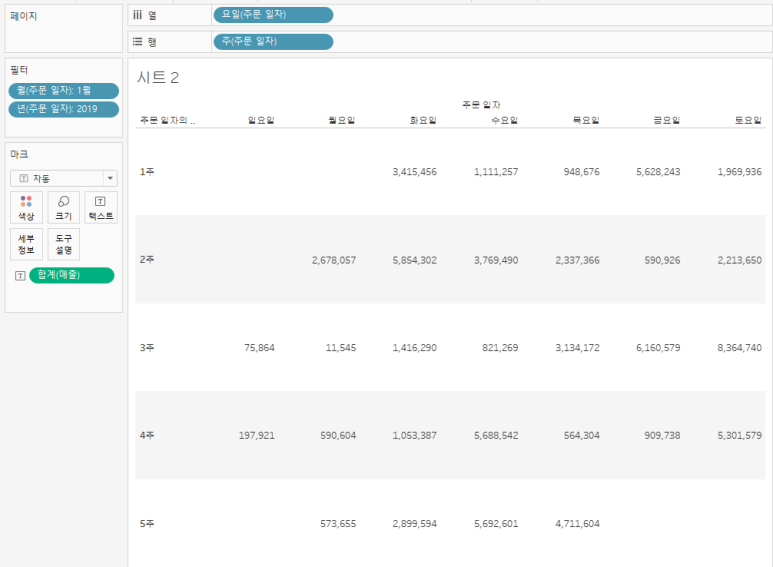Select the 요일(주문 일자) column pill
Image resolution: width=773 pixels, height=567 pixels.
273,15
